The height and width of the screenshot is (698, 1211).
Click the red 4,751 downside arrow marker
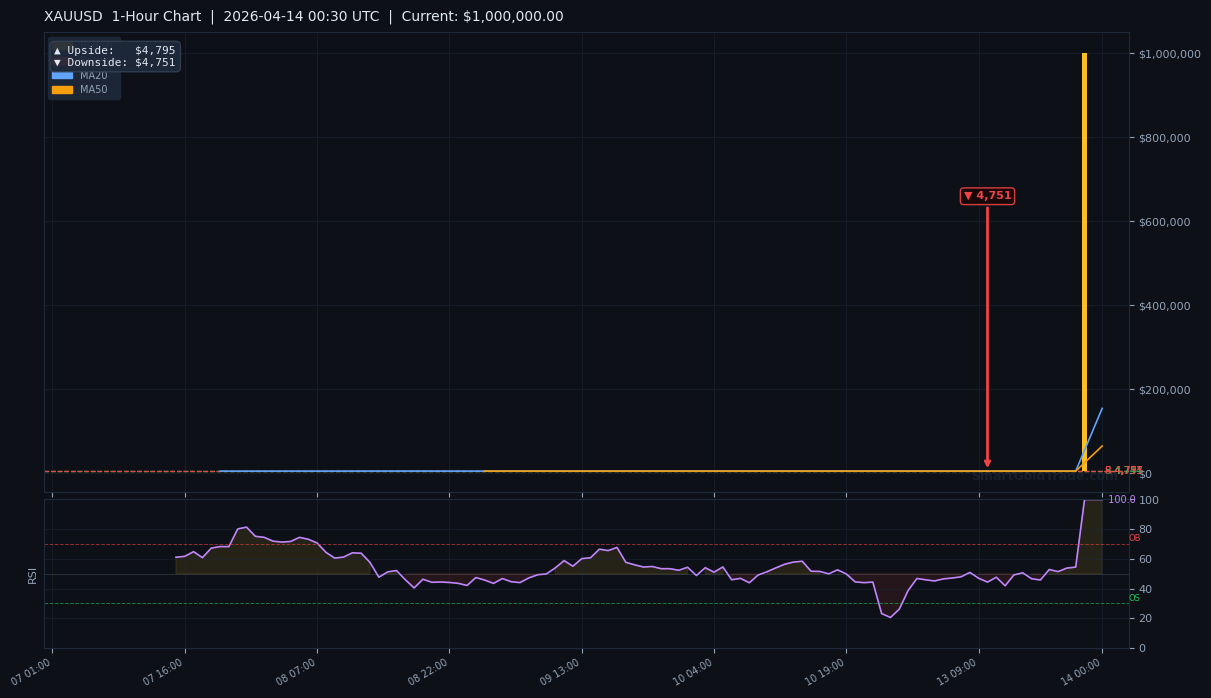pos(987,196)
